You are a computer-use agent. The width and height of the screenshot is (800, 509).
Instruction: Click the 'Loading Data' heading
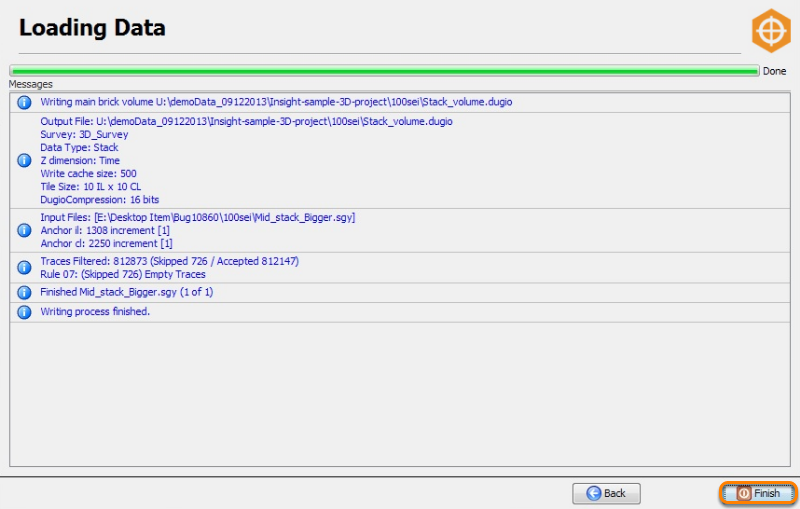click(92, 28)
